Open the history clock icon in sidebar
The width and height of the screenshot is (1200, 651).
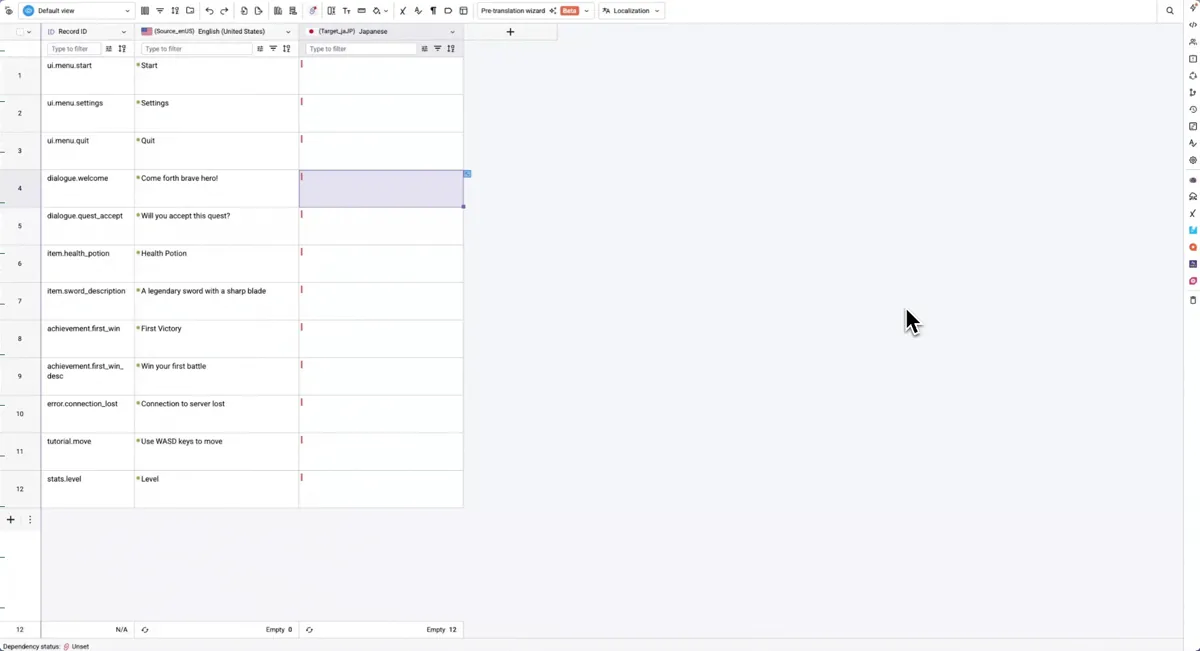(x=1193, y=110)
